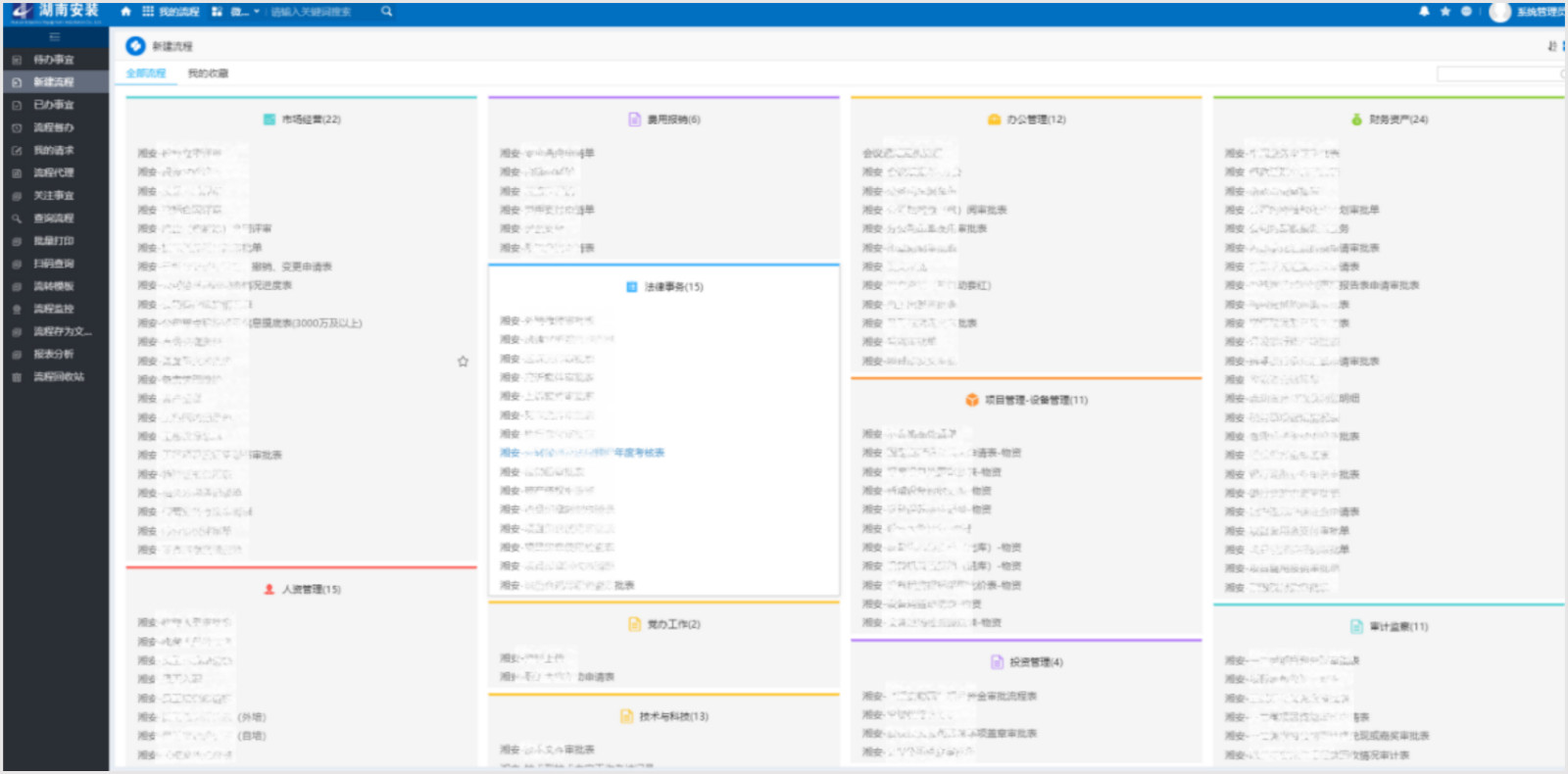Click the magnifier search icon in top bar
Viewport: 1568px width, 774px height.
coord(387,12)
